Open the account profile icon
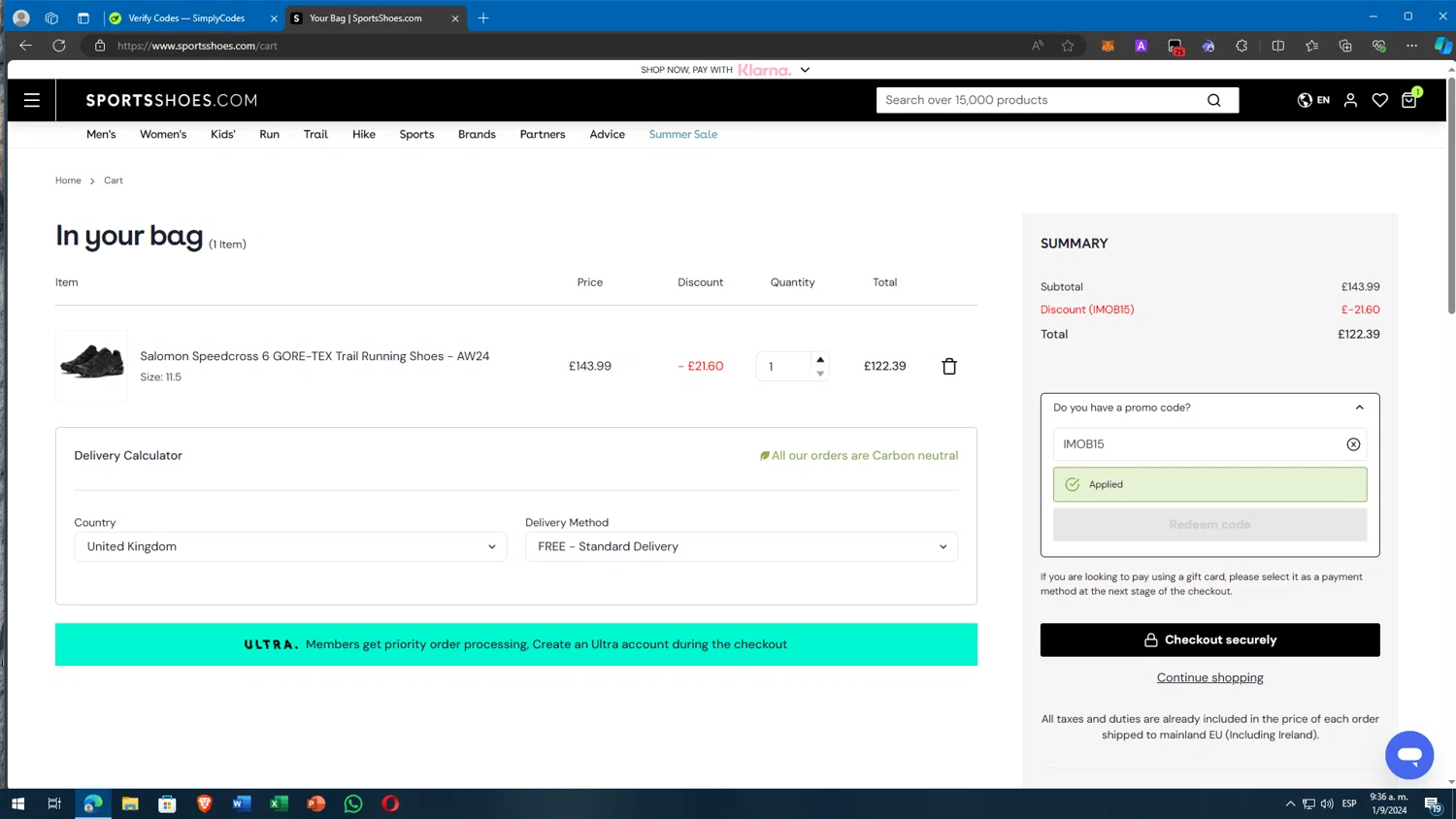The height and width of the screenshot is (819, 1456). [1350, 100]
